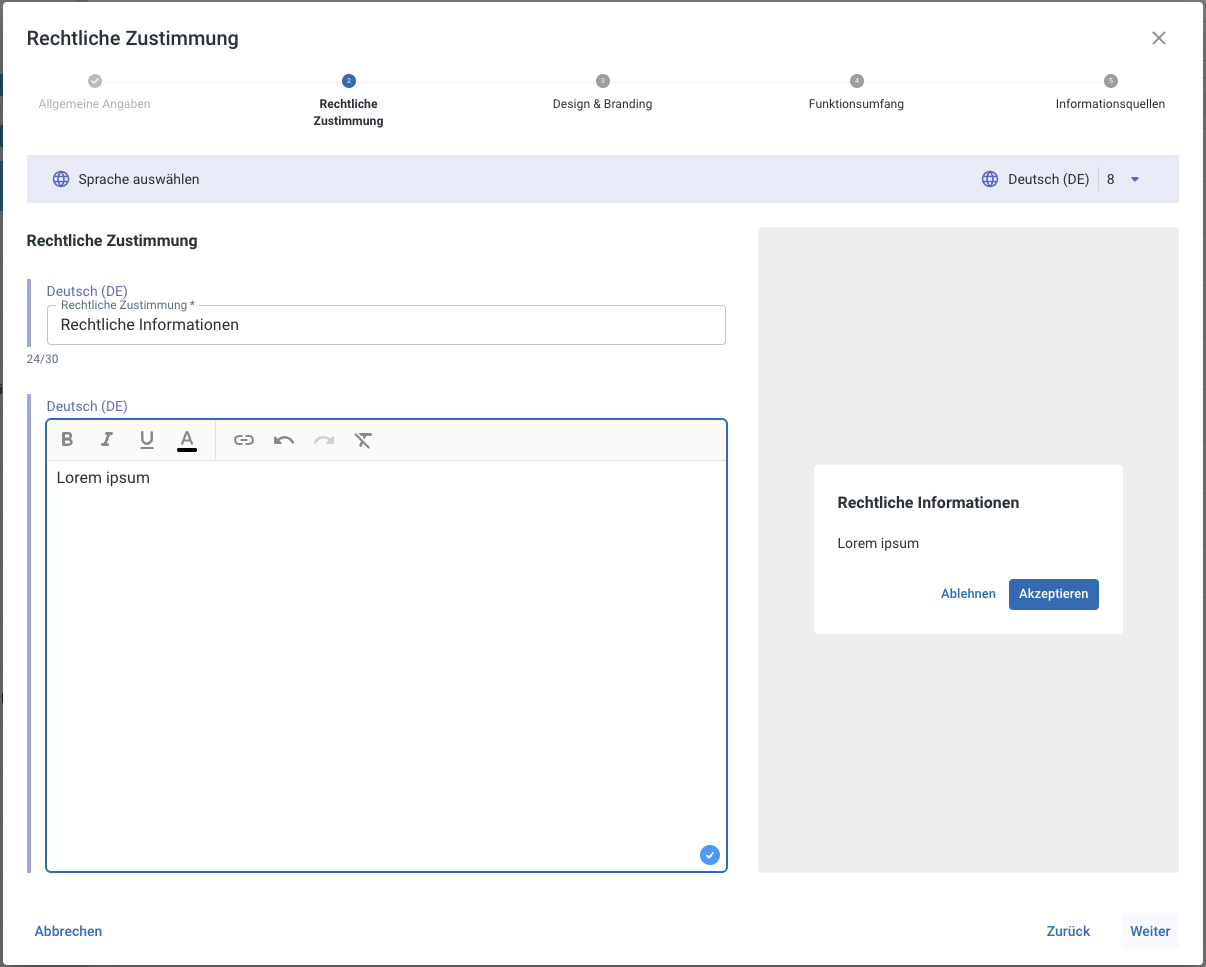The image size is (1206, 967).
Task: Click the preview heading Rechtliche Informationen
Action: point(928,503)
